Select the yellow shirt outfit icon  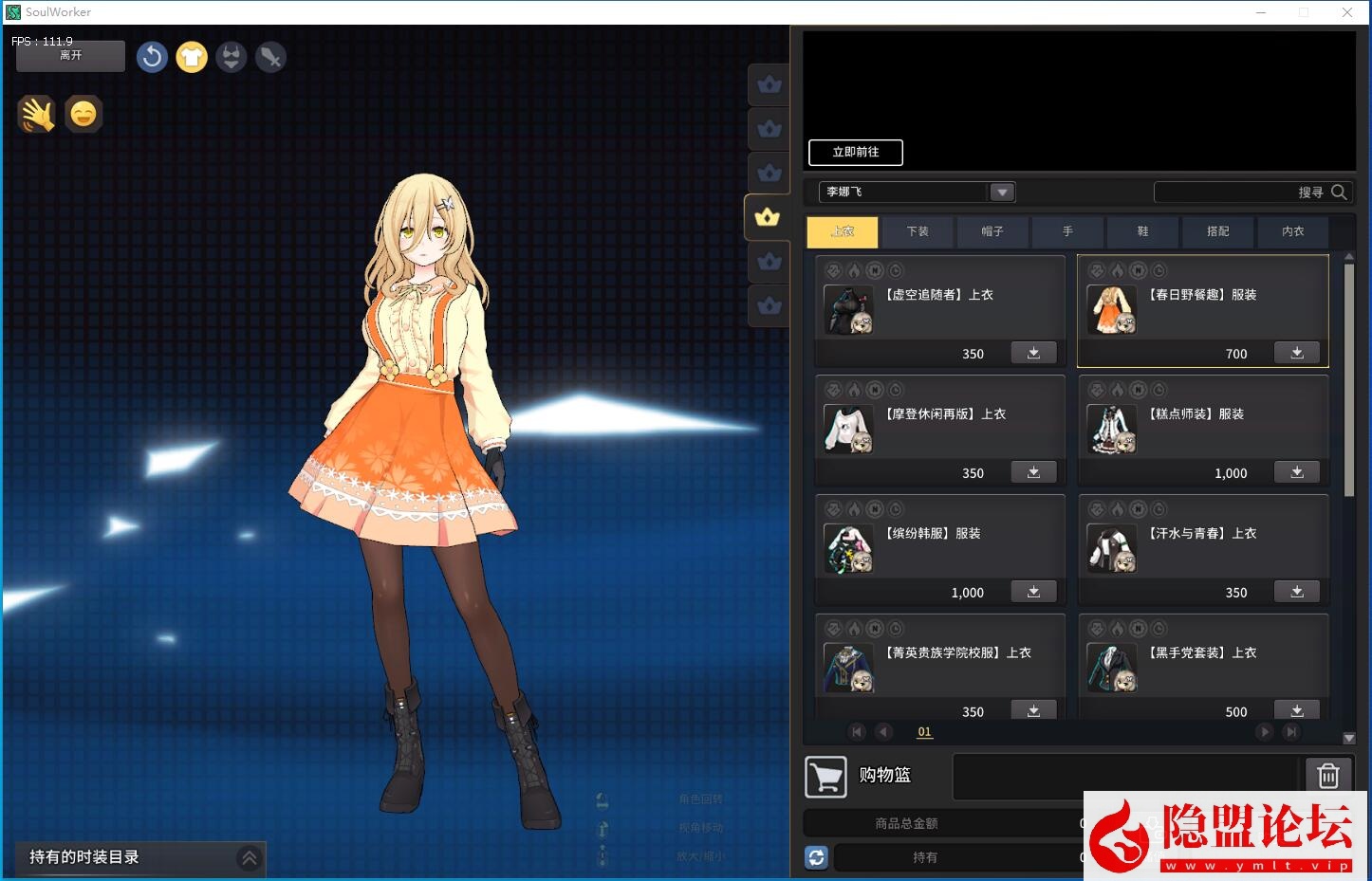click(x=192, y=57)
